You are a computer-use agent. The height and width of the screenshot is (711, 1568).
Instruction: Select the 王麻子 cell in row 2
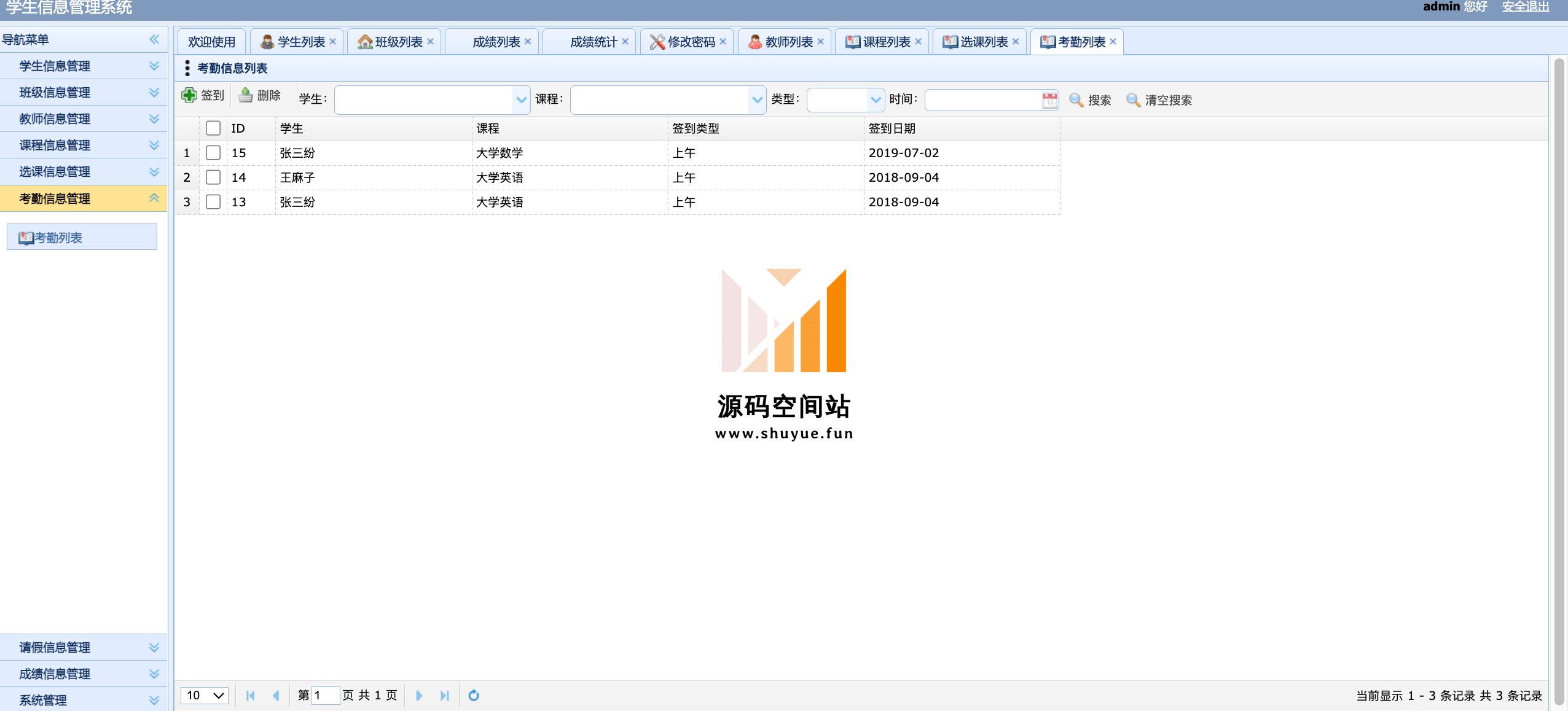click(374, 177)
